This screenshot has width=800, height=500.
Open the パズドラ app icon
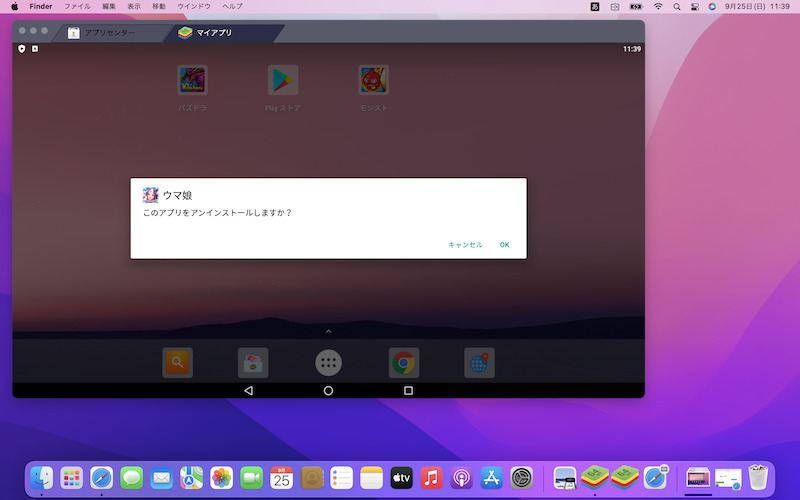point(192,80)
